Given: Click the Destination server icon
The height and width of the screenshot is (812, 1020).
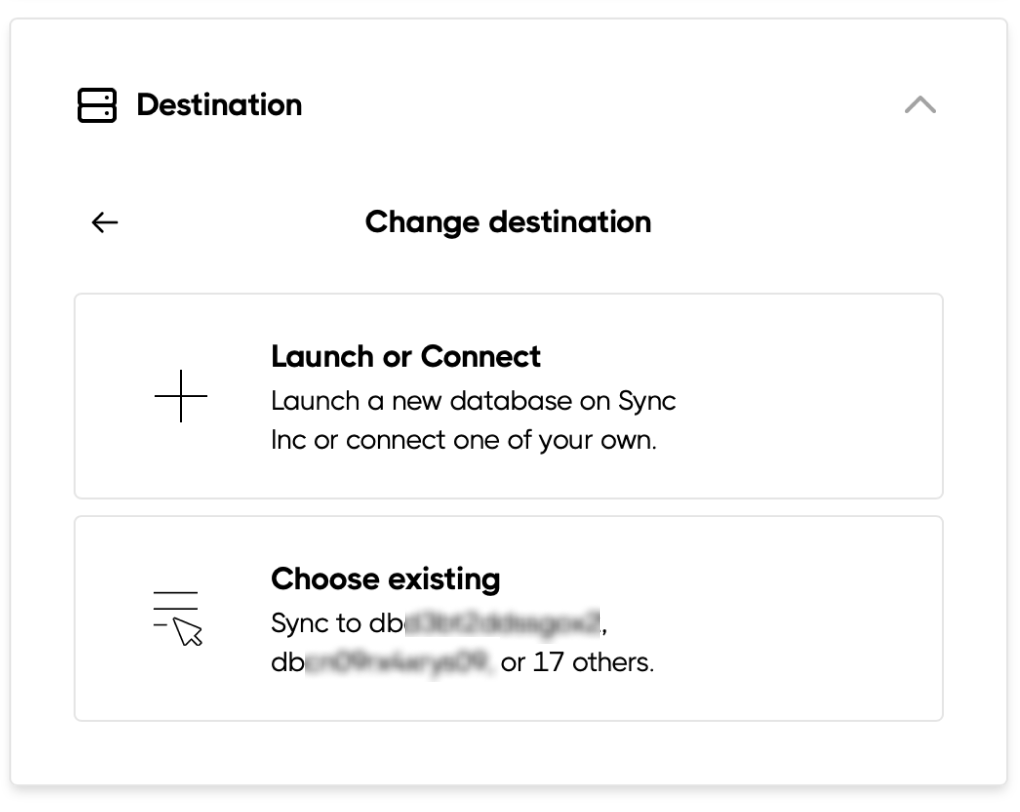Looking at the screenshot, I should (97, 105).
